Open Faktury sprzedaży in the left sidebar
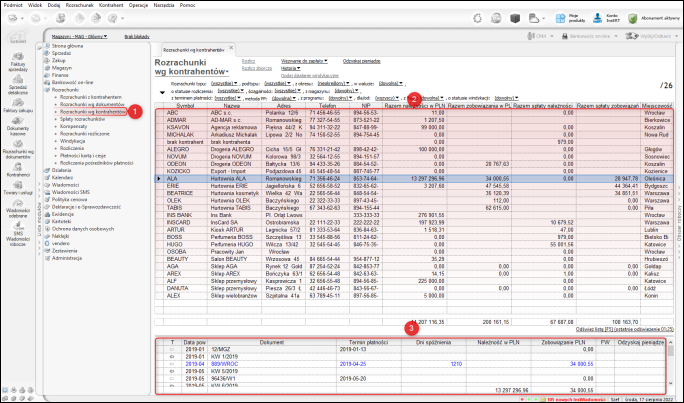Image resolution: width=684 pixels, height=403 pixels. pyautogui.click(x=19, y=62)
